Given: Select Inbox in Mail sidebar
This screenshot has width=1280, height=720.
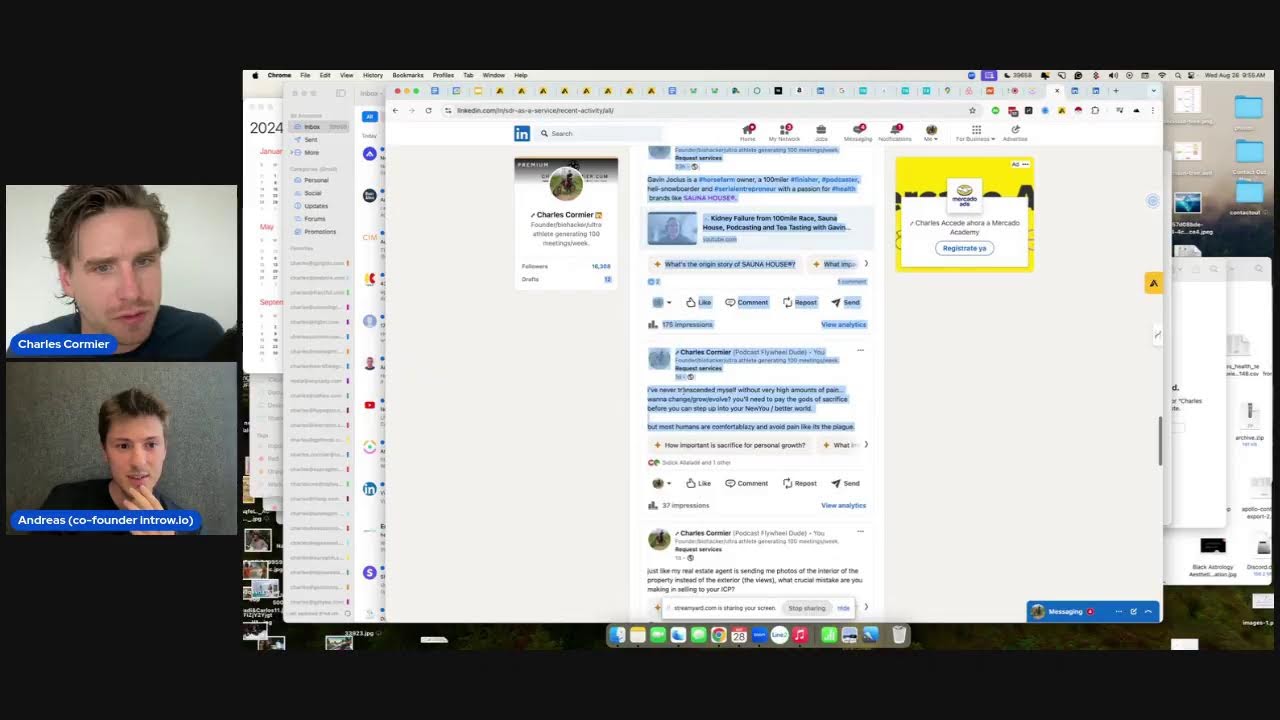Looking at the screenshot, I should point(319,127).
